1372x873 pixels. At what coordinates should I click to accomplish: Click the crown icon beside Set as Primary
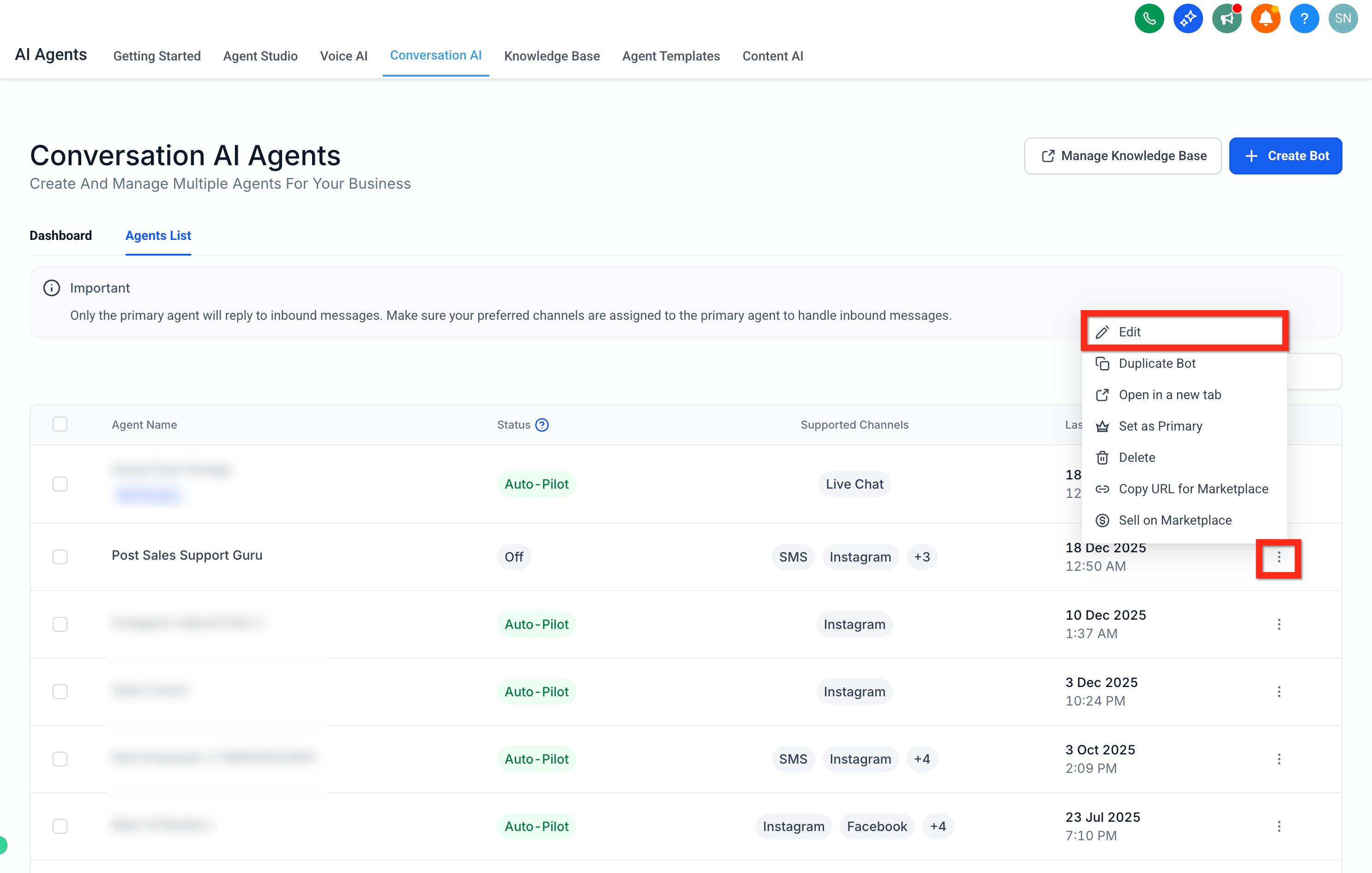[1102, 426]
